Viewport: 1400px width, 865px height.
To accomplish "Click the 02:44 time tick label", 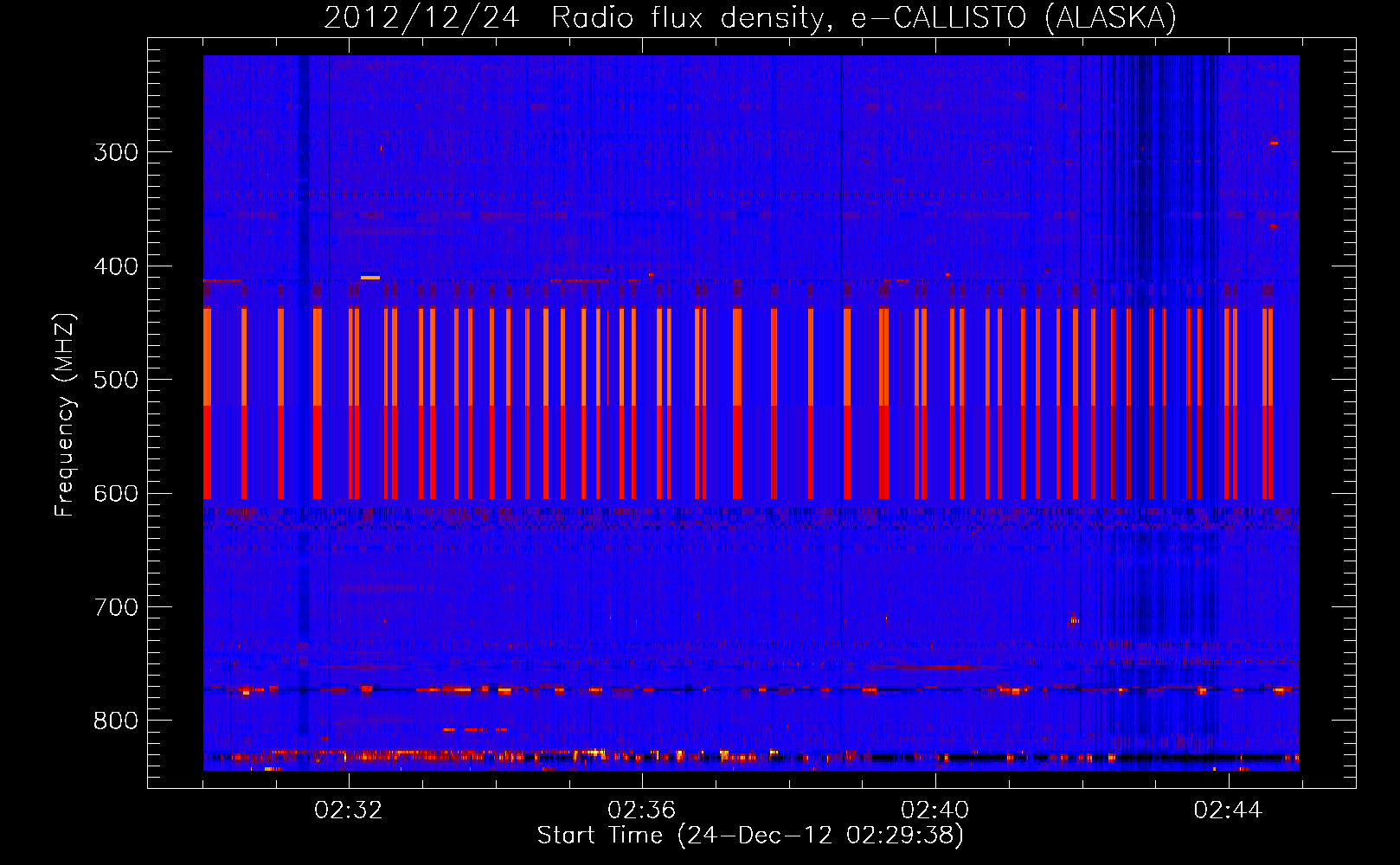I will pyautogui.click(x=1228, y=811).
